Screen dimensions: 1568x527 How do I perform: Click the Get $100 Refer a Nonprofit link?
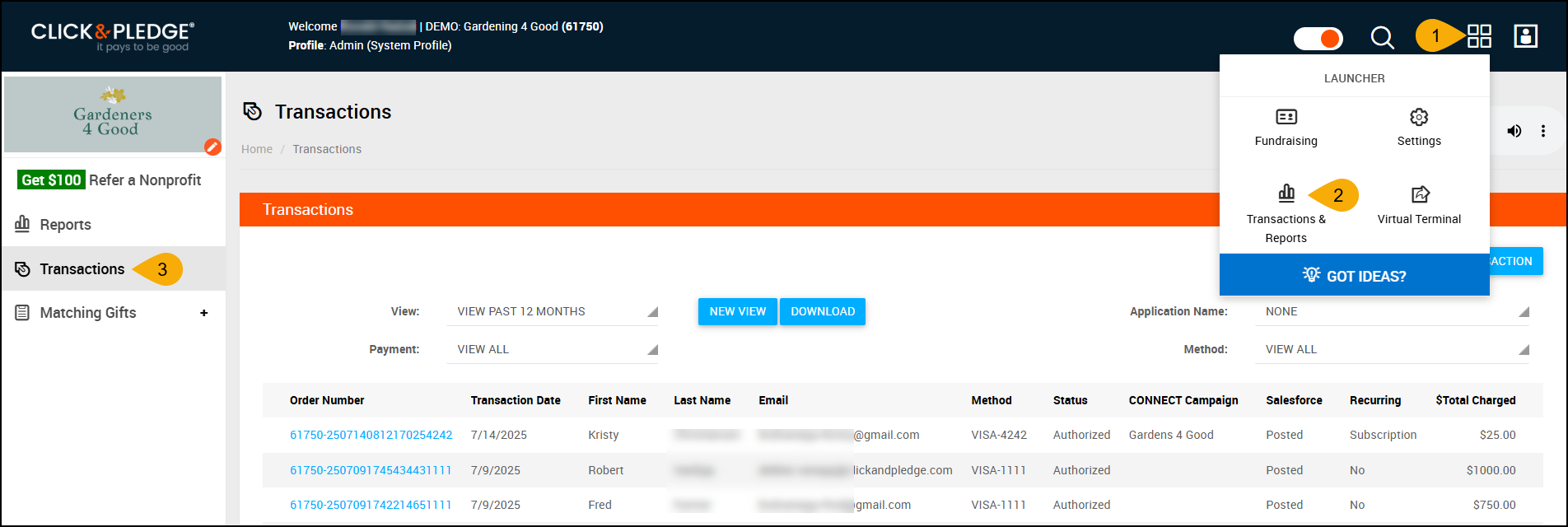111,180
